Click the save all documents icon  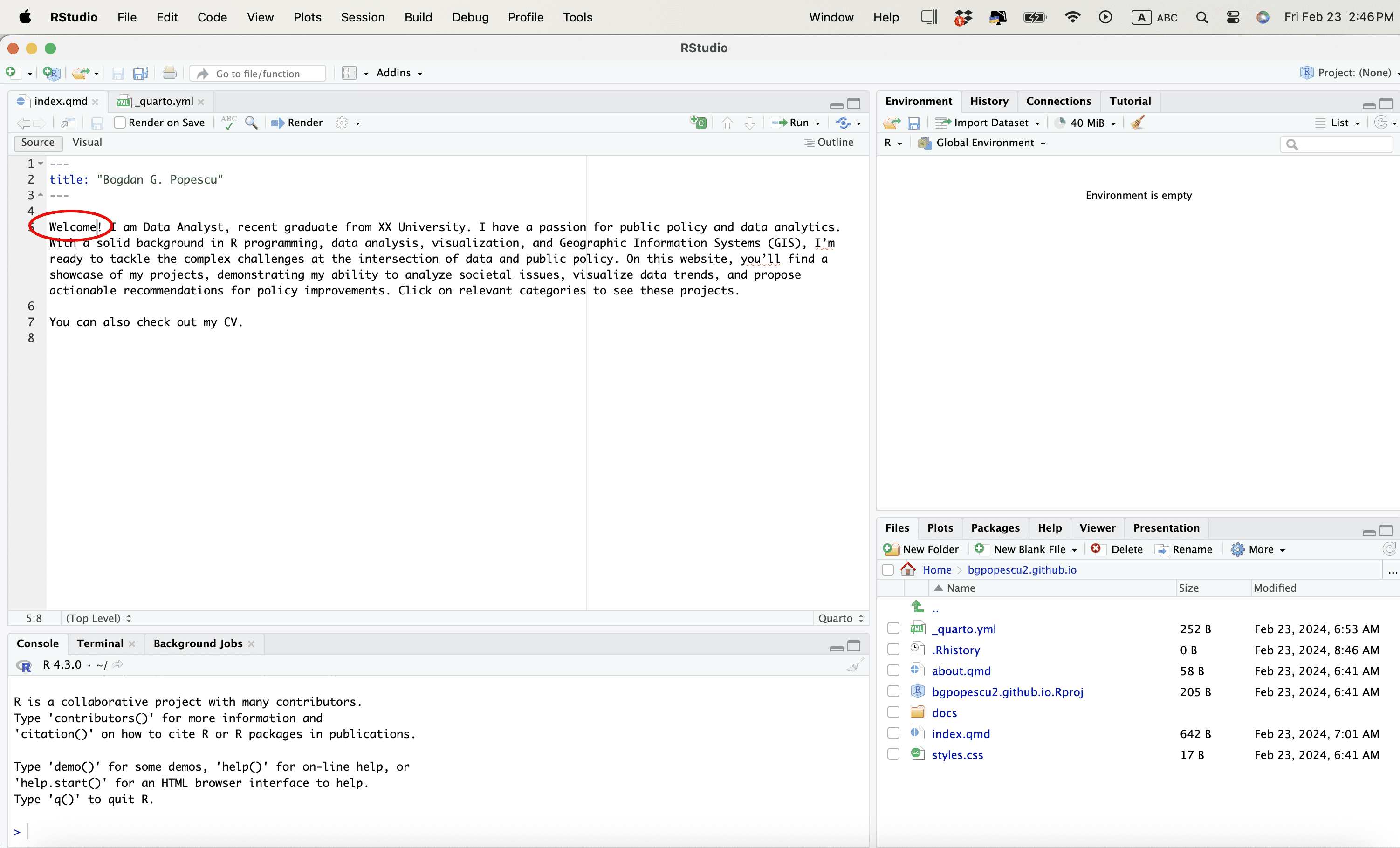[140, 73]
